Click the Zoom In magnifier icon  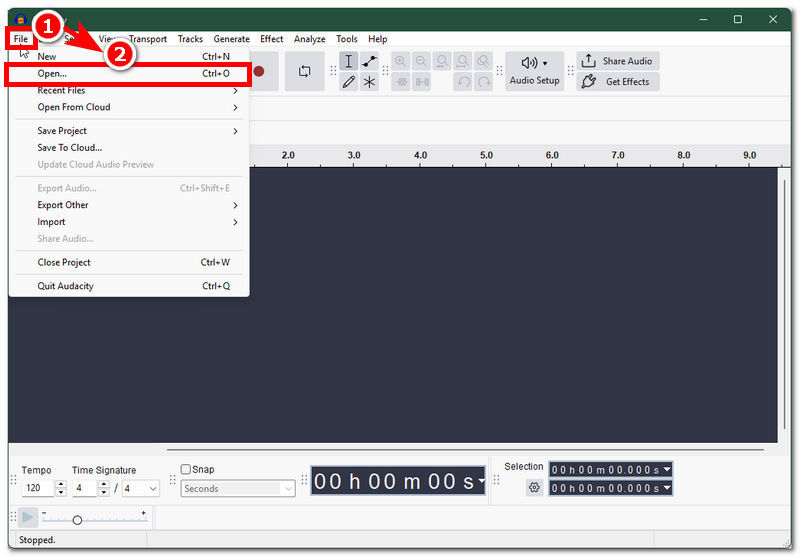[401, 62]
